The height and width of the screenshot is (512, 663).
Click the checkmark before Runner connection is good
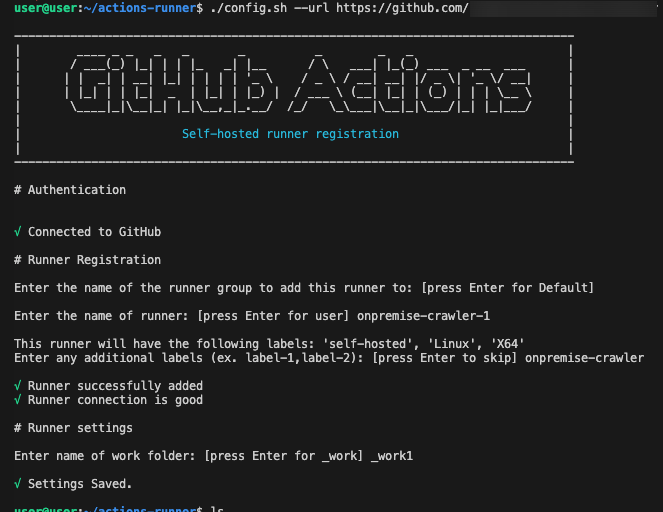(x=19, y=400)
